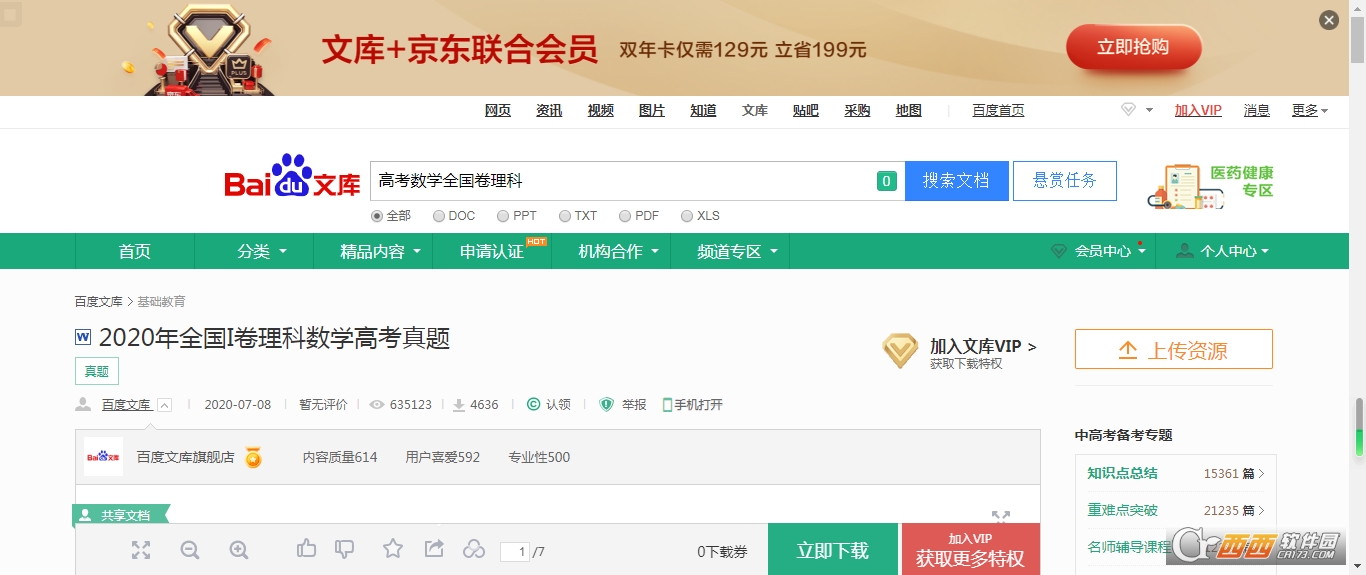The width and height of the screenshot is (1366, 575).
Task: Click the expand arrows icon above download button
Action: click(x=1000, y=516)
